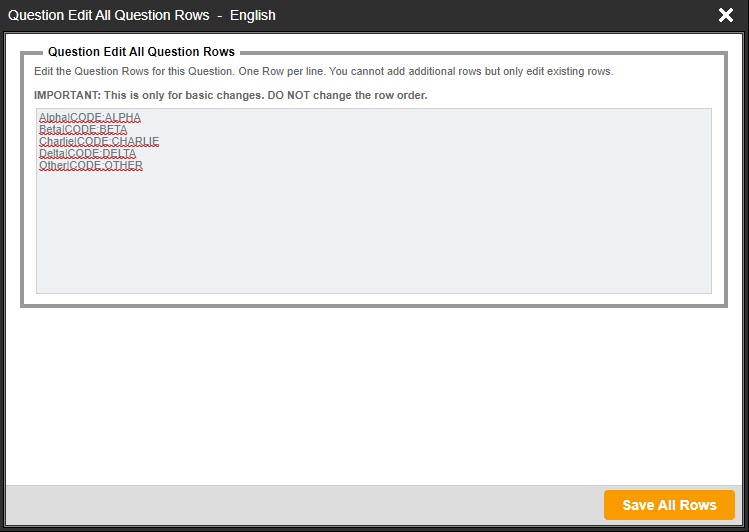
Task: Click the gray footer bar left of Save
Action: click(x=300, y=505)
